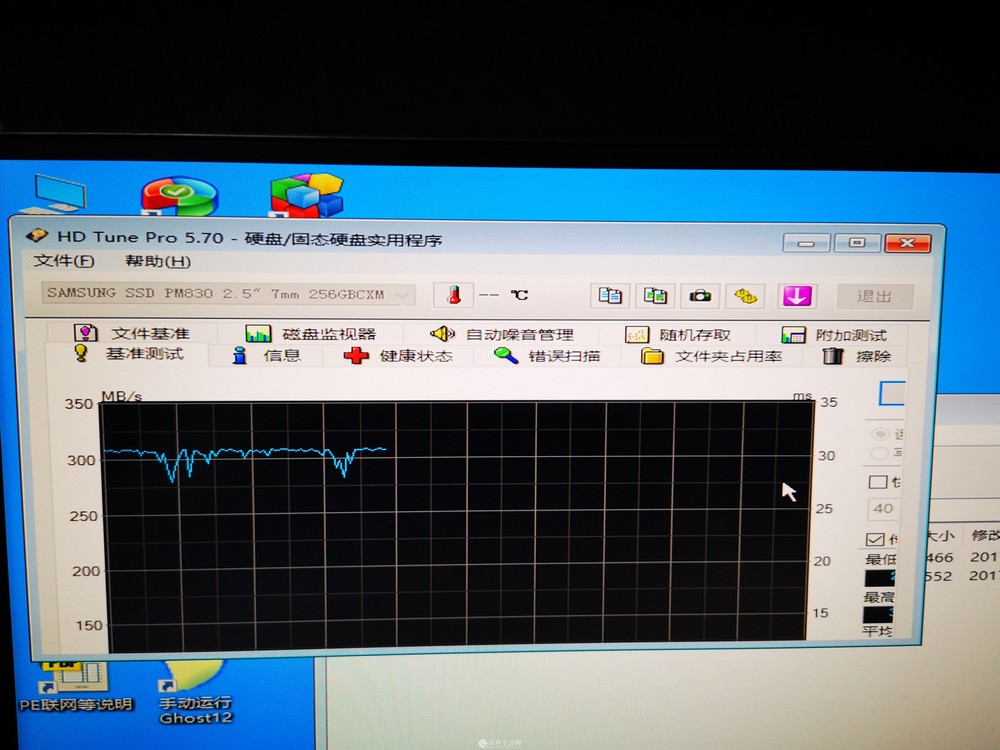The image size is (1000, 750).
Task: Click the 退出 button
Action: tap(874, 296)
